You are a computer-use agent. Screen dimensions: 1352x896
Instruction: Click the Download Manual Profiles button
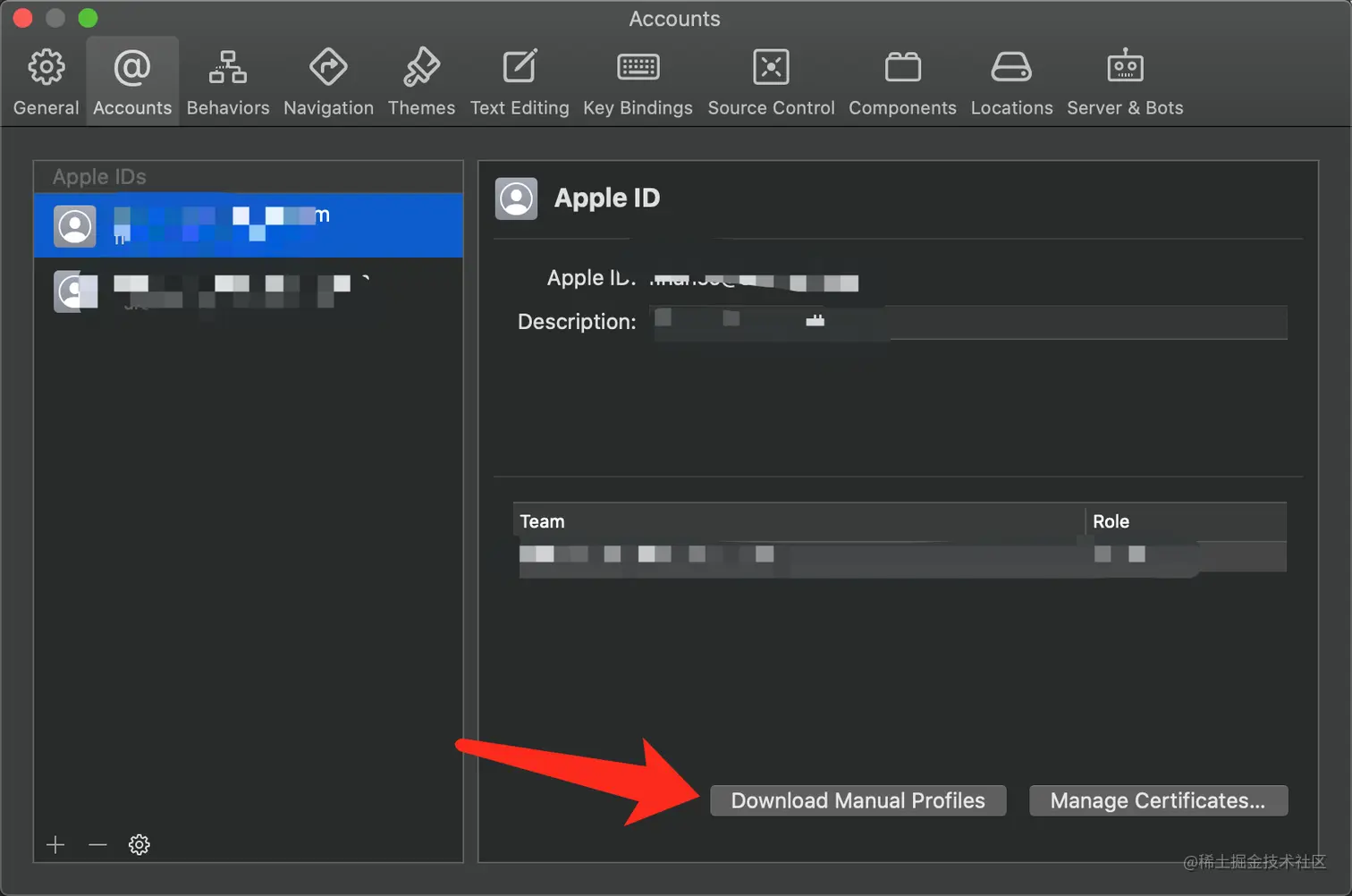pyautogui.click(x=858, y=800)
